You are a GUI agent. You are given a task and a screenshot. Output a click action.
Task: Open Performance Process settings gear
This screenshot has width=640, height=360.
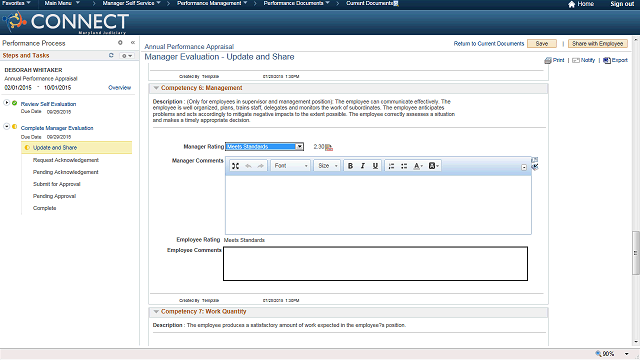click(x=120, y=42)
